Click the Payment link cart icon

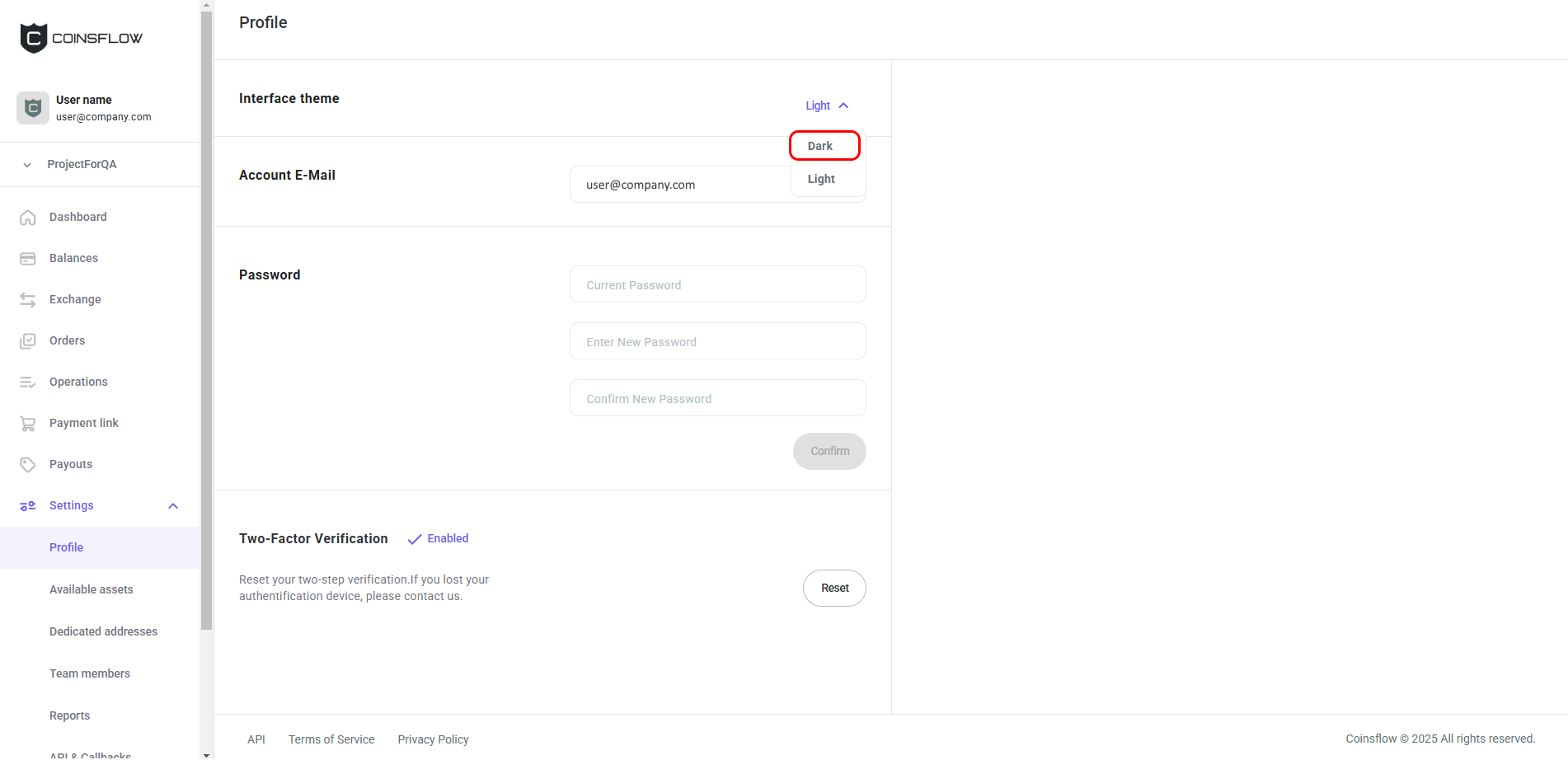tap(28, 424)
